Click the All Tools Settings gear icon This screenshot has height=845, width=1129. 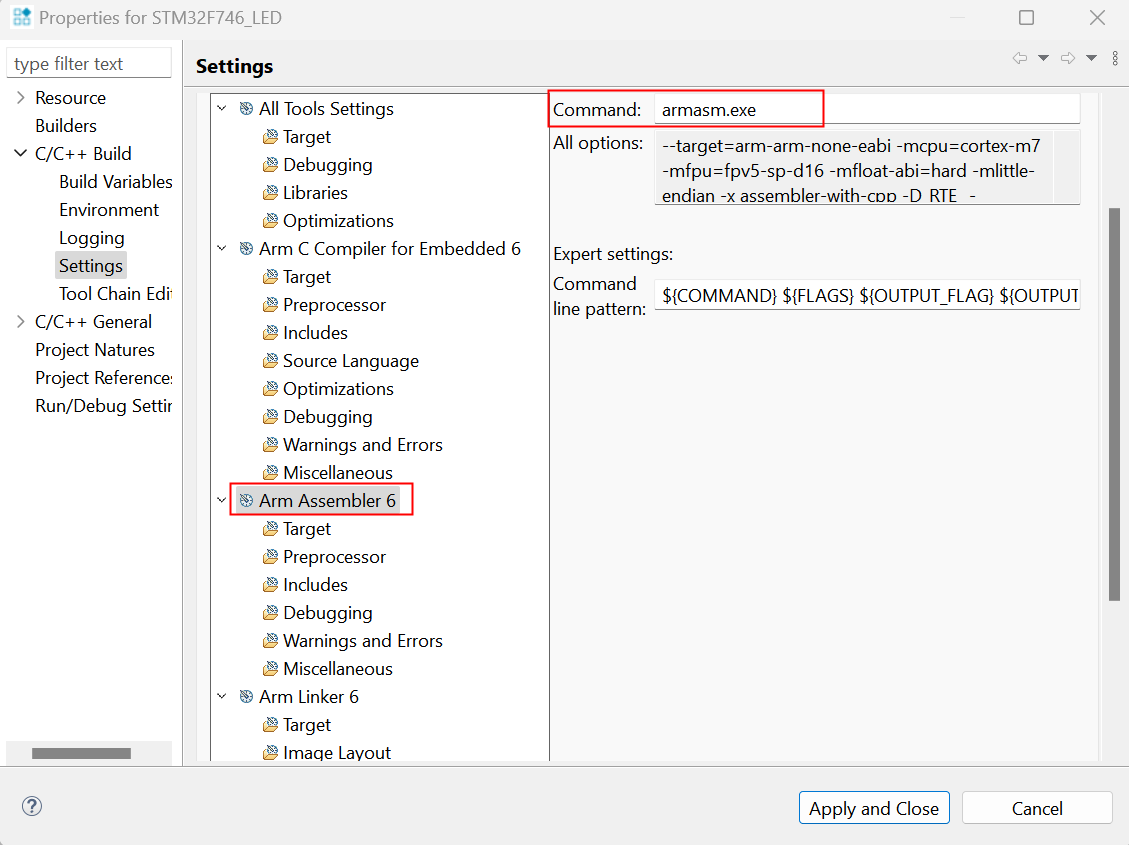pyautogui.click(x=246, y=109)
